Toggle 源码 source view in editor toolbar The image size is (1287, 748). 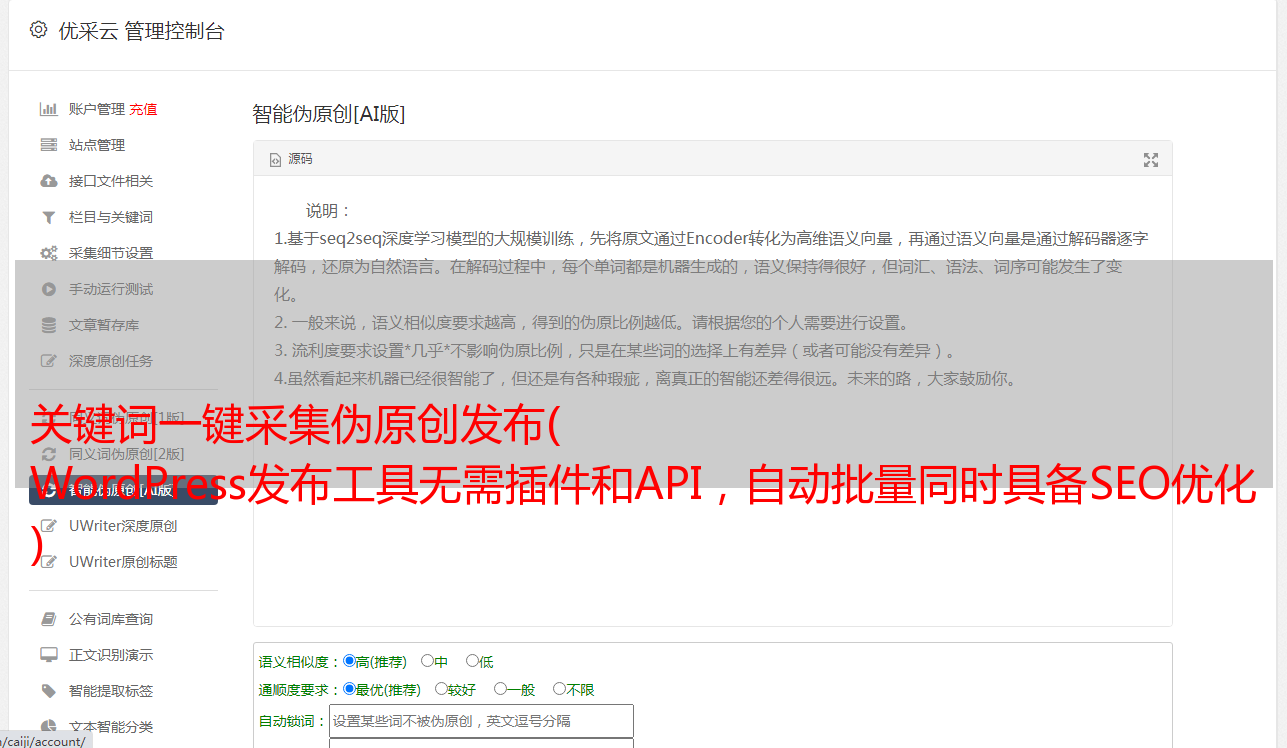click(291, 159)
